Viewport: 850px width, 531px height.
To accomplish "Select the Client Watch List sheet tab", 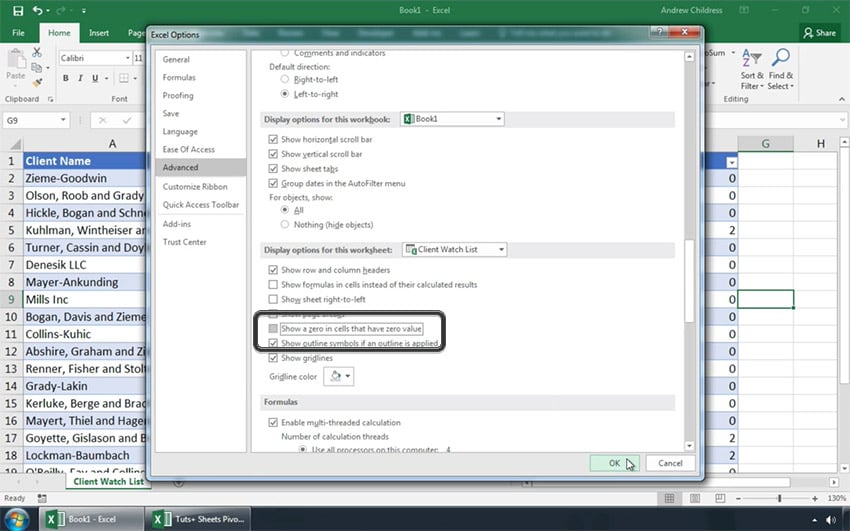I will (x=108, y=481).
